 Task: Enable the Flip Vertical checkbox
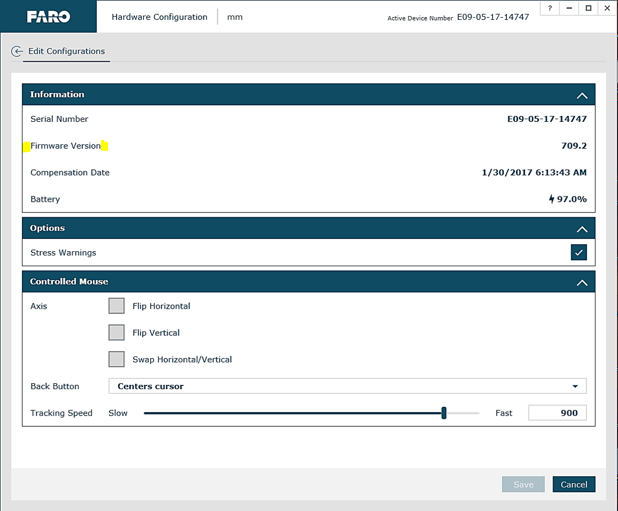point(116,333)
